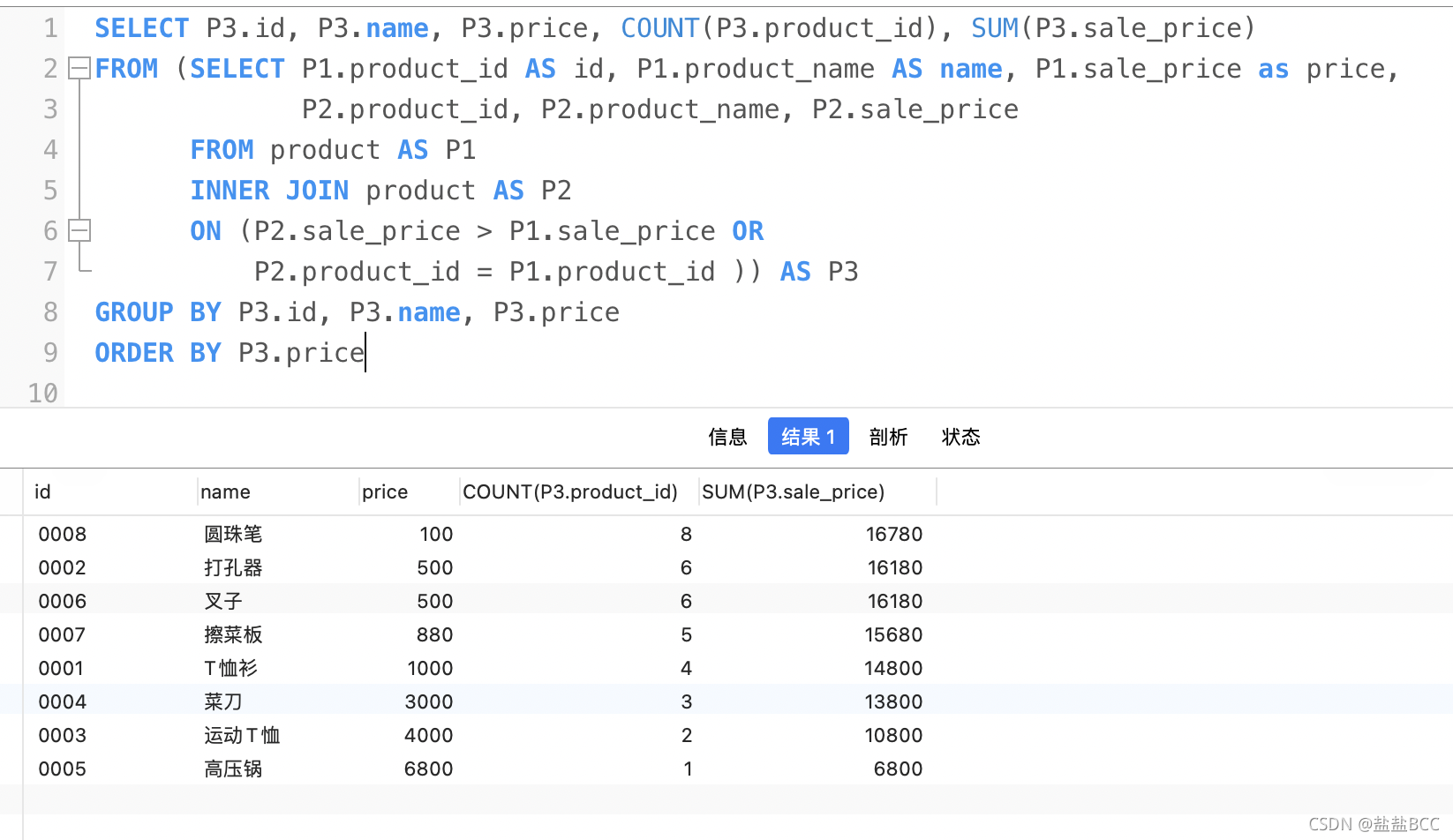Collapse the ON clause fold on line 6
Screen dimensions: 1453x840
pyautogui.click(x=79, y=230)
